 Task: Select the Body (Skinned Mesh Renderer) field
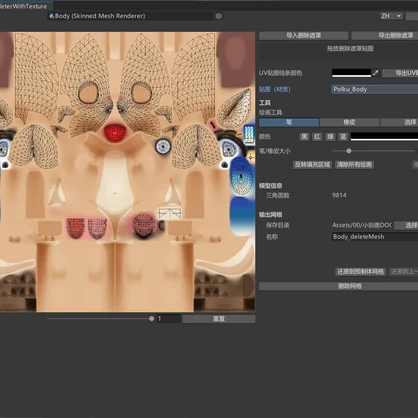click(131, 16)
